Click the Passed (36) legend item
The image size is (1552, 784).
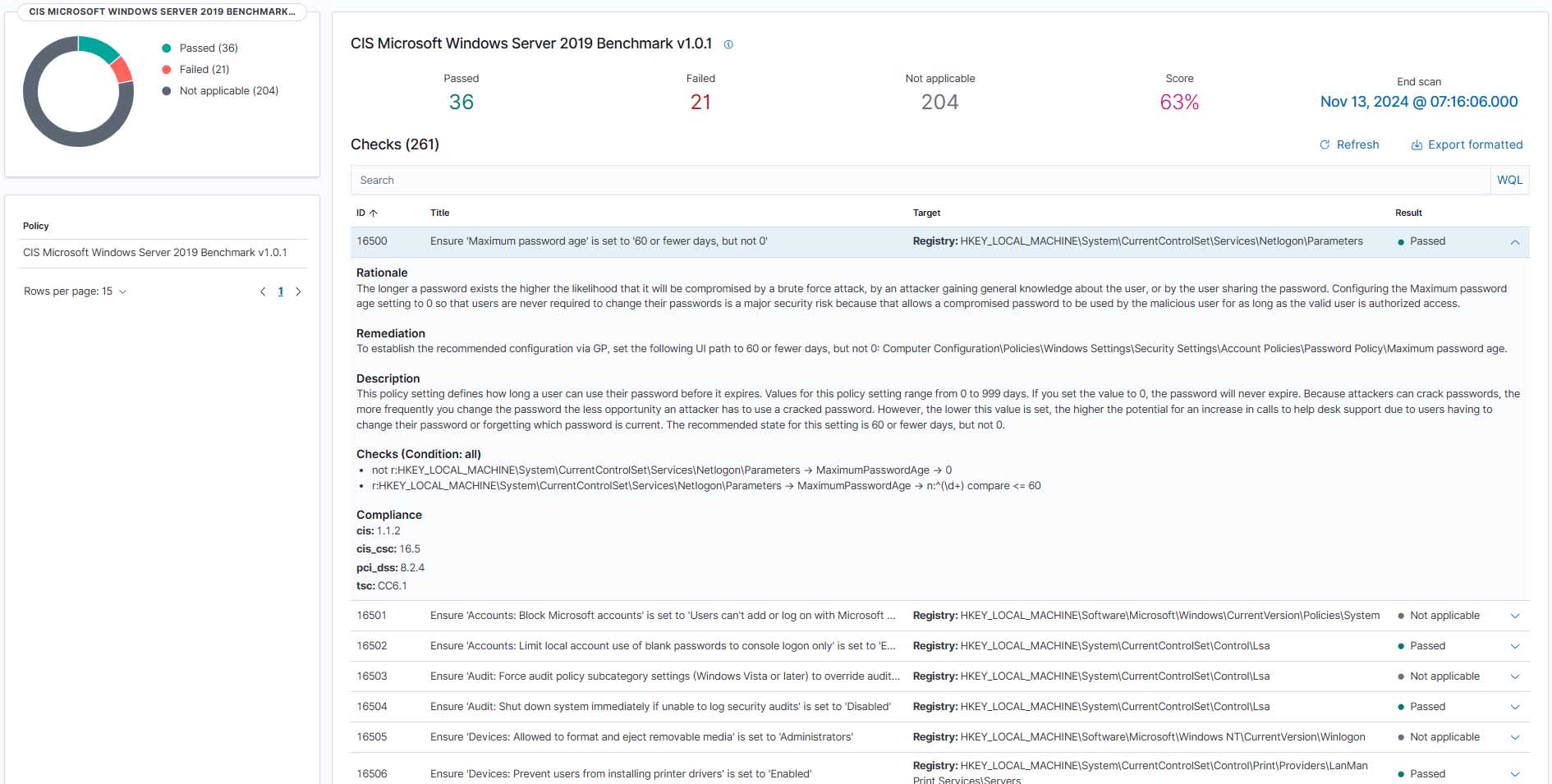pos(200,48)
